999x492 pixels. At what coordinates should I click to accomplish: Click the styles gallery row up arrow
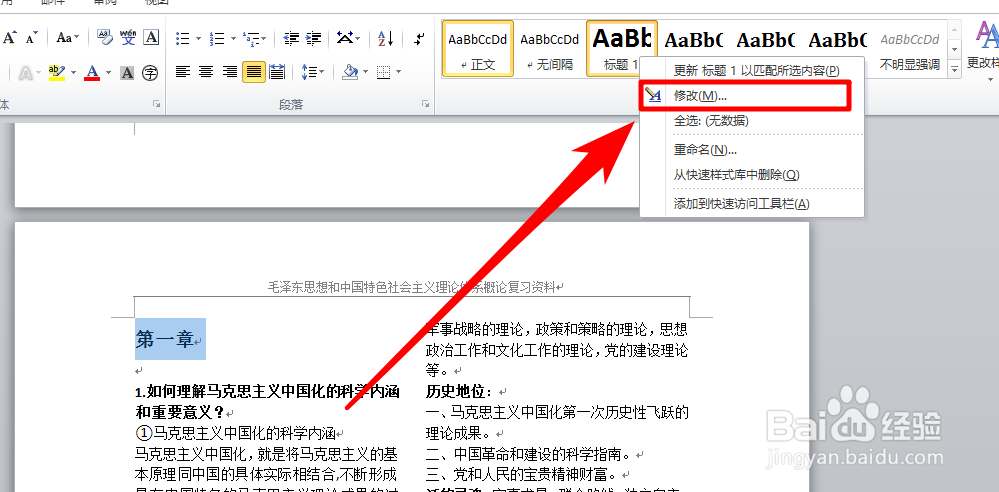pyautogui.click(x=954, y=29)
